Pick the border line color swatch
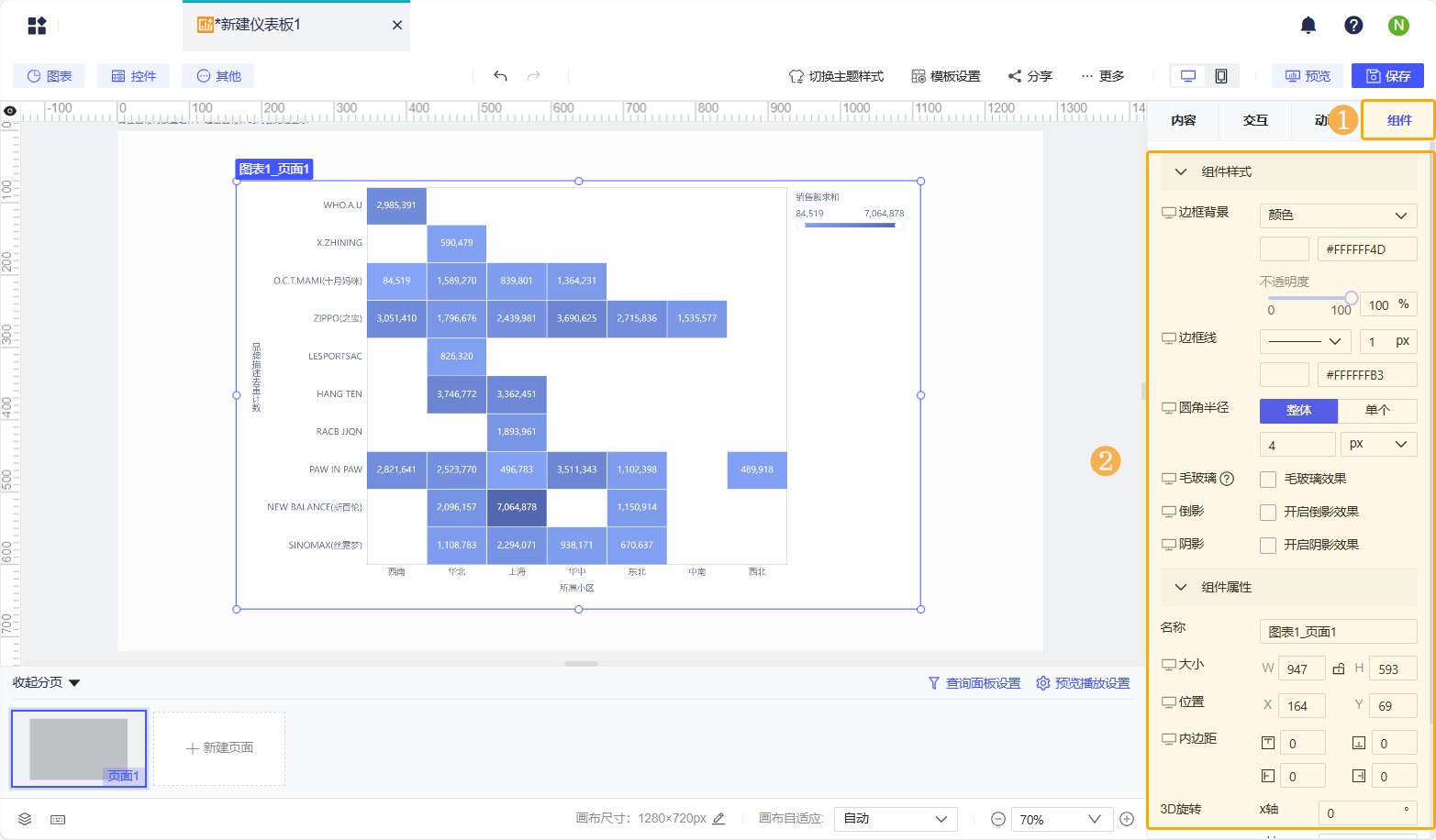The height and width of the screenshot is (840, 1436). pyautogui.click(x=1285, y=375)
